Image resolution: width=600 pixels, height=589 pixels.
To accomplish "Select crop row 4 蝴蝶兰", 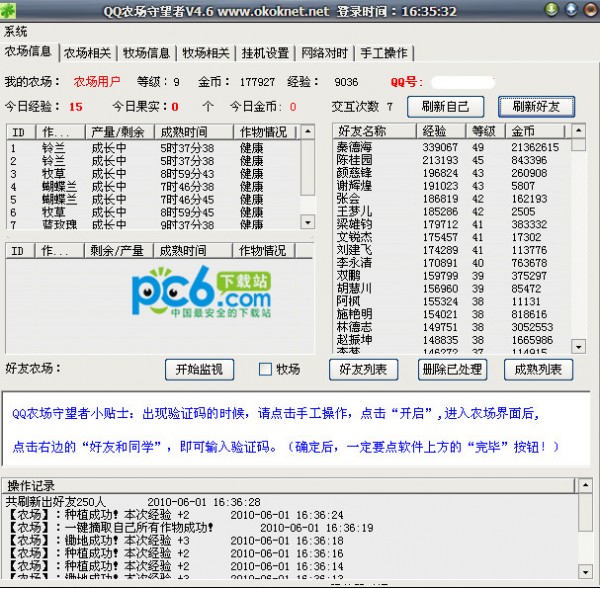I will click(153, 187).
